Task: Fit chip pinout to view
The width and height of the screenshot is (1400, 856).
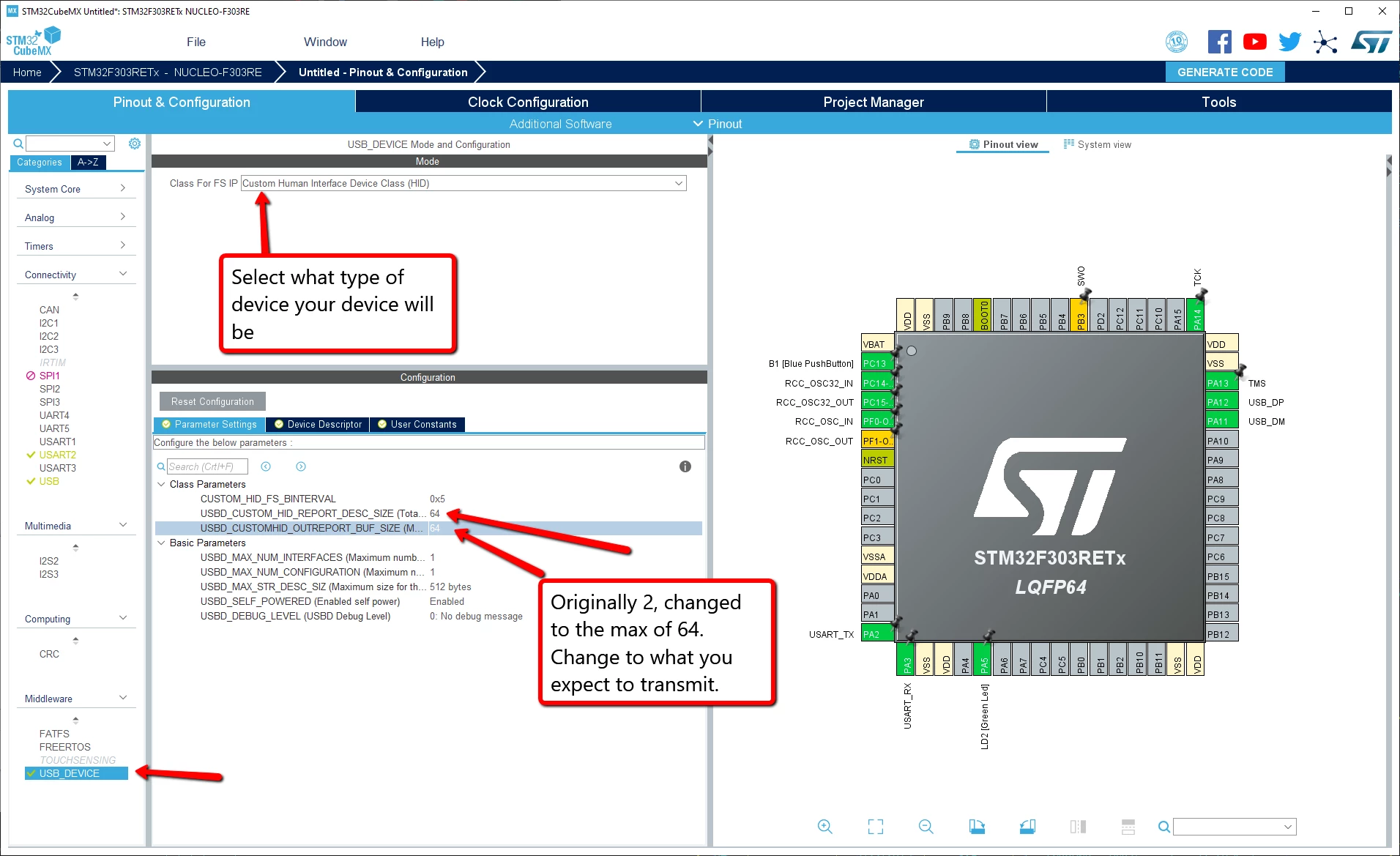Action: [876, 827]
